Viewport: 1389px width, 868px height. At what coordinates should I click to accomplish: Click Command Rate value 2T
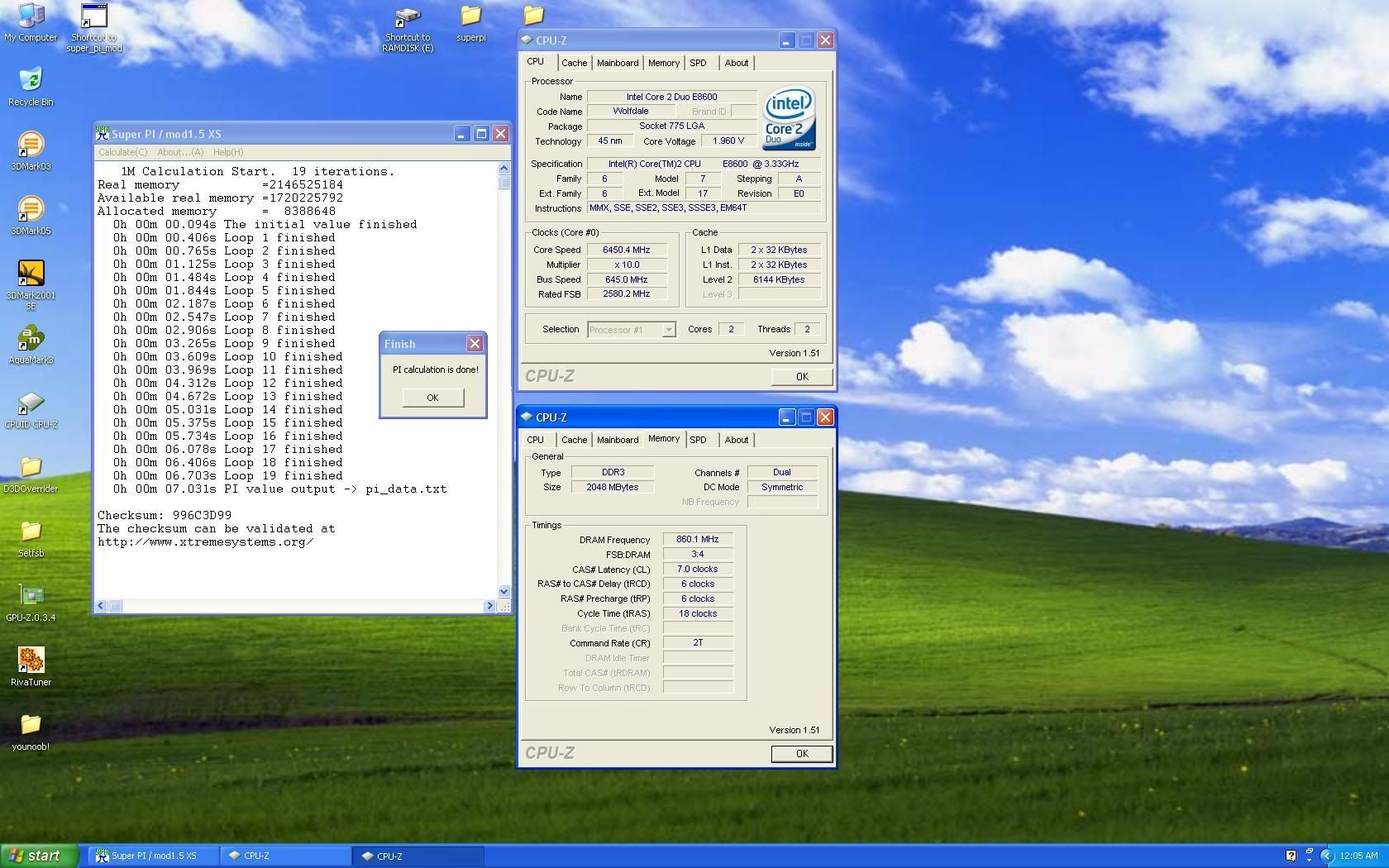tap(698, 642)
